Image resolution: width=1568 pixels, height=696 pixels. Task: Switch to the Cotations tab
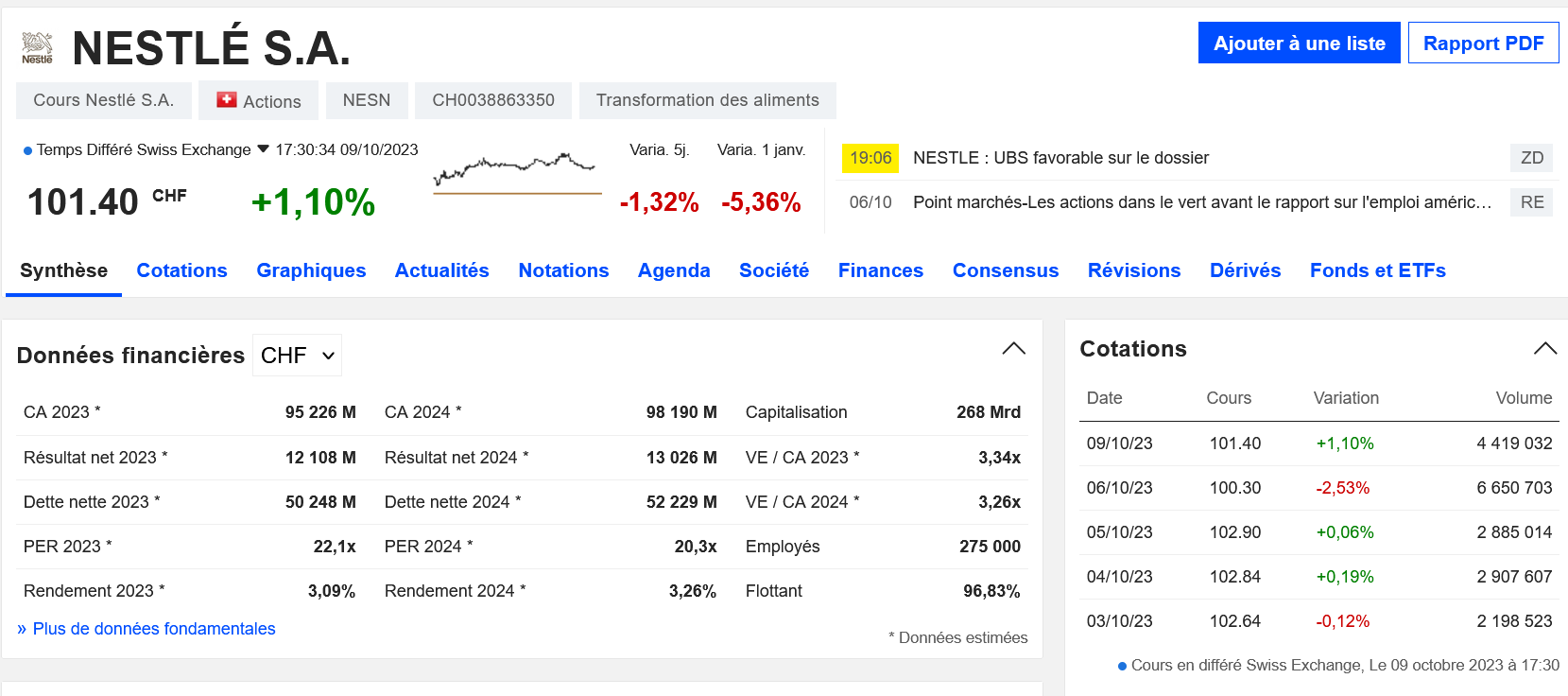pos(182,270)
